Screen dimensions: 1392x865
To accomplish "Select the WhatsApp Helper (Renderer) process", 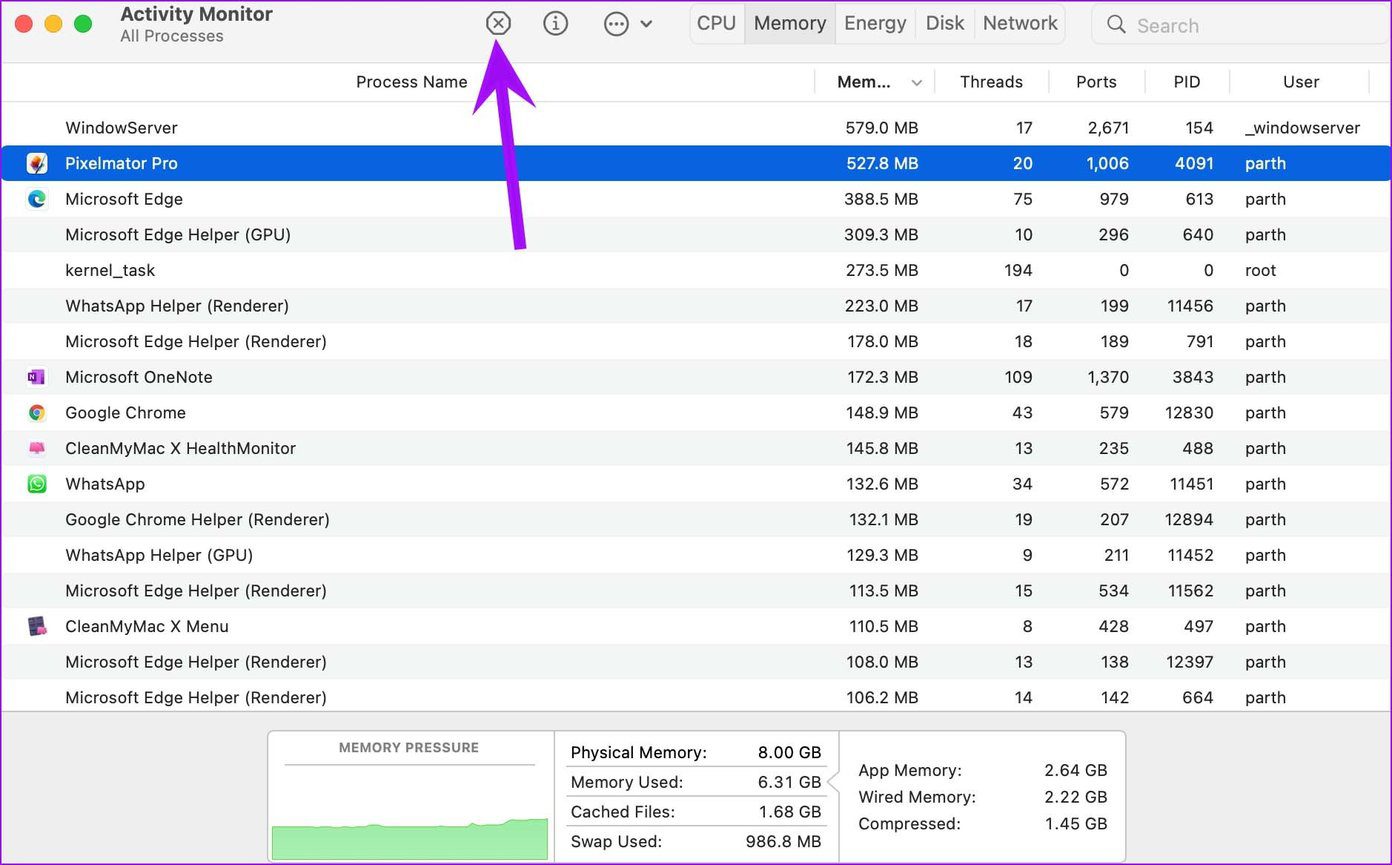I will [x=177, y=306].
